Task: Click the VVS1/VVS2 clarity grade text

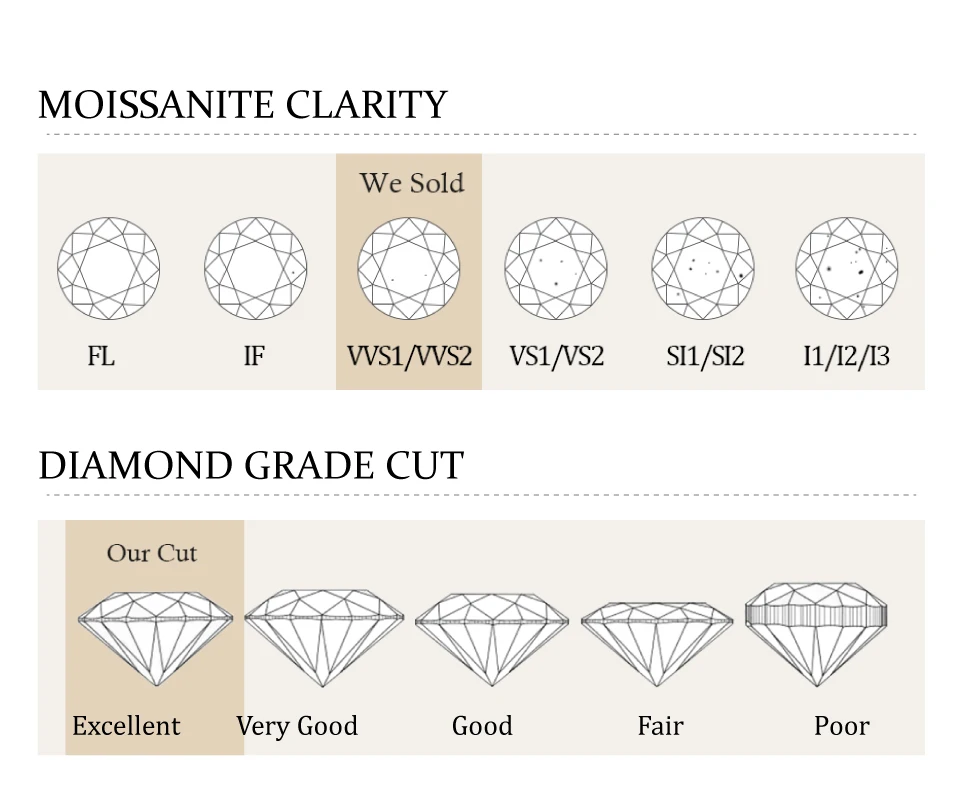Action: (409, 356)
